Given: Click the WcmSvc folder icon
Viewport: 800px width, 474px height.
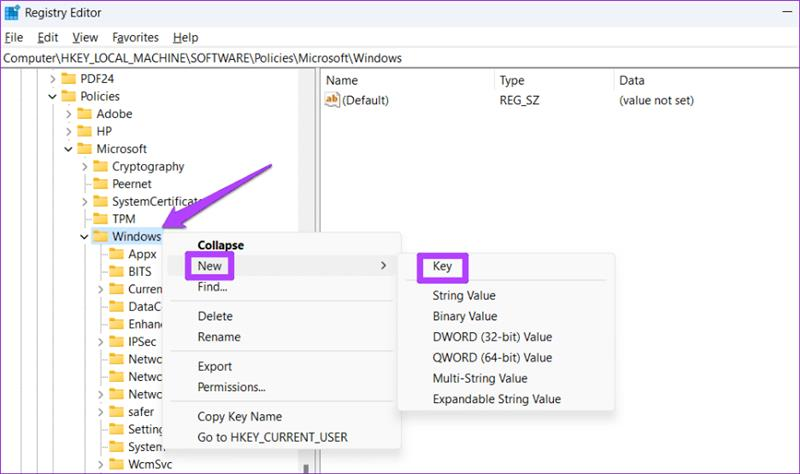Looking at the screenshot, I should 116,464.
